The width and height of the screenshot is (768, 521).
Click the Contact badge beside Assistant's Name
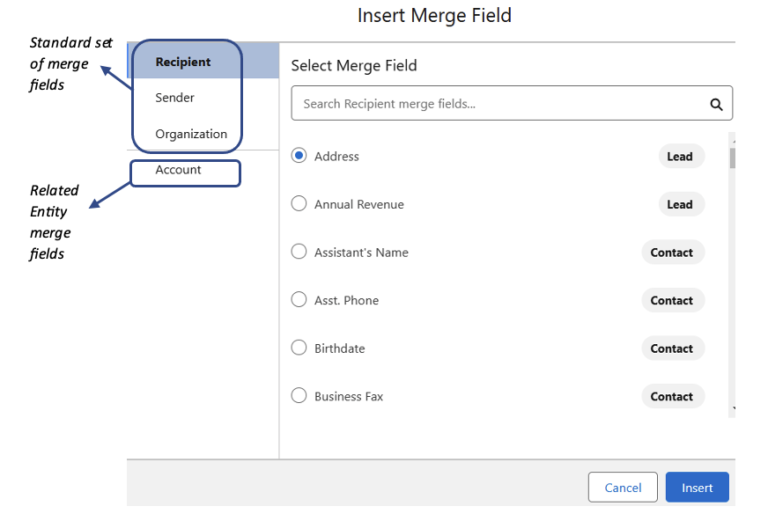[673, 252]
